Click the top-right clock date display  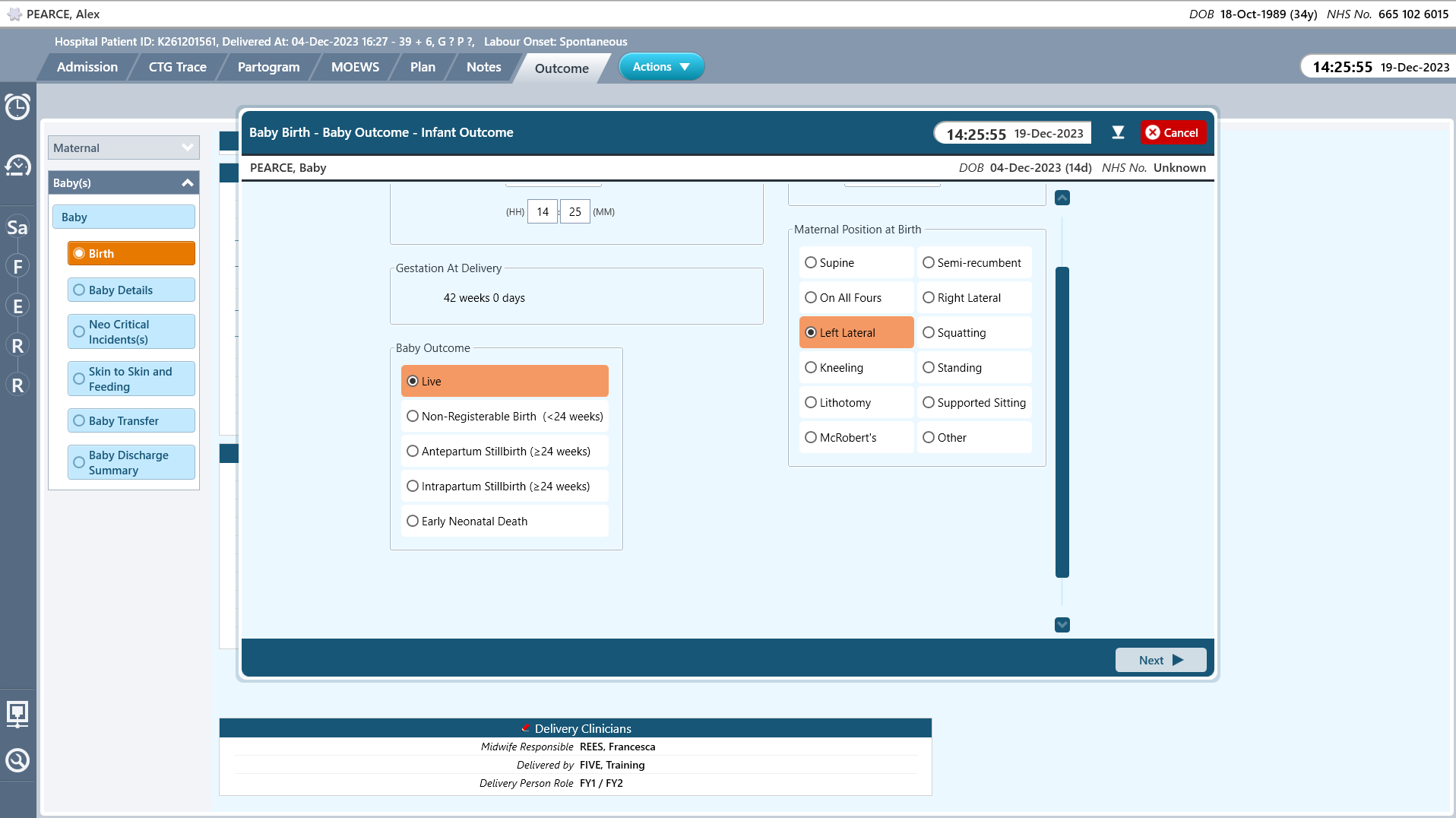coord(1379,67)
